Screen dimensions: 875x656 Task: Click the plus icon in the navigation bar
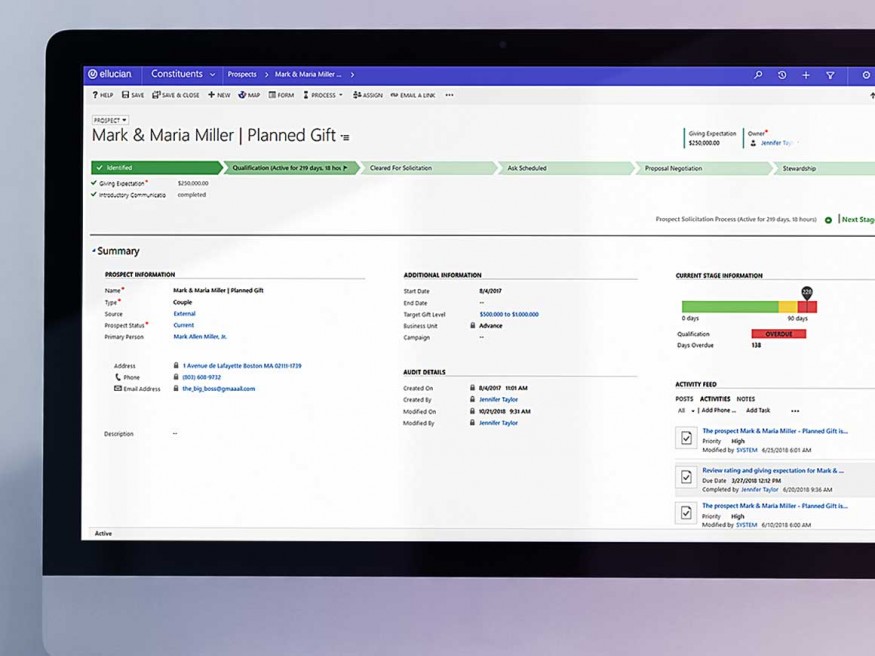pos(806,75)
